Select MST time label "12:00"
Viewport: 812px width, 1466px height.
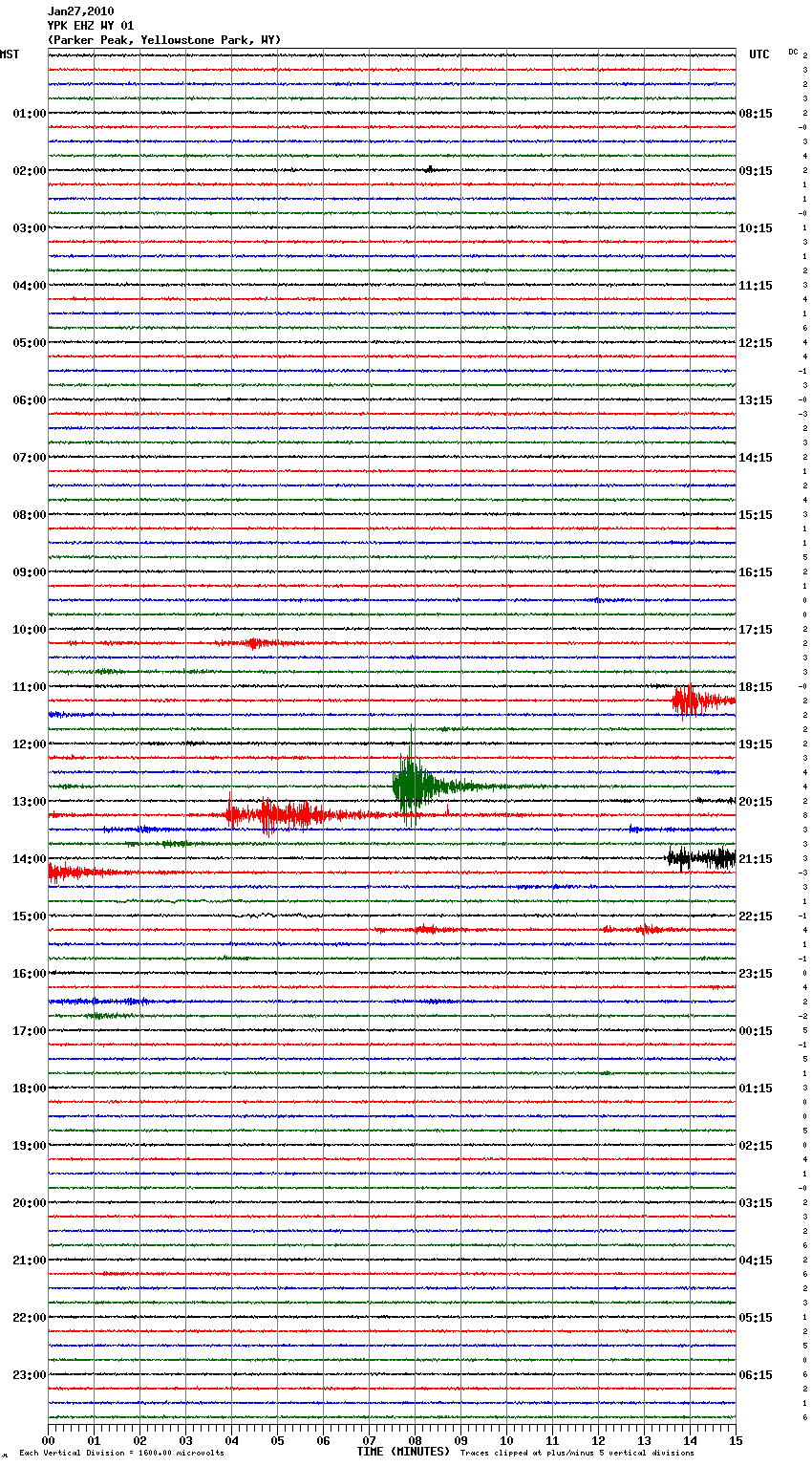pos(30,744)
